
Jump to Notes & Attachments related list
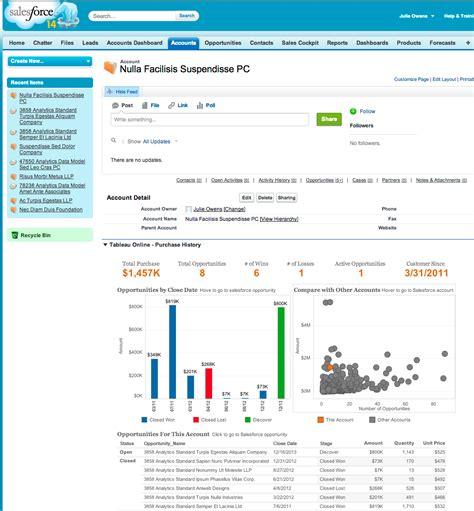(x=441, y=180)
